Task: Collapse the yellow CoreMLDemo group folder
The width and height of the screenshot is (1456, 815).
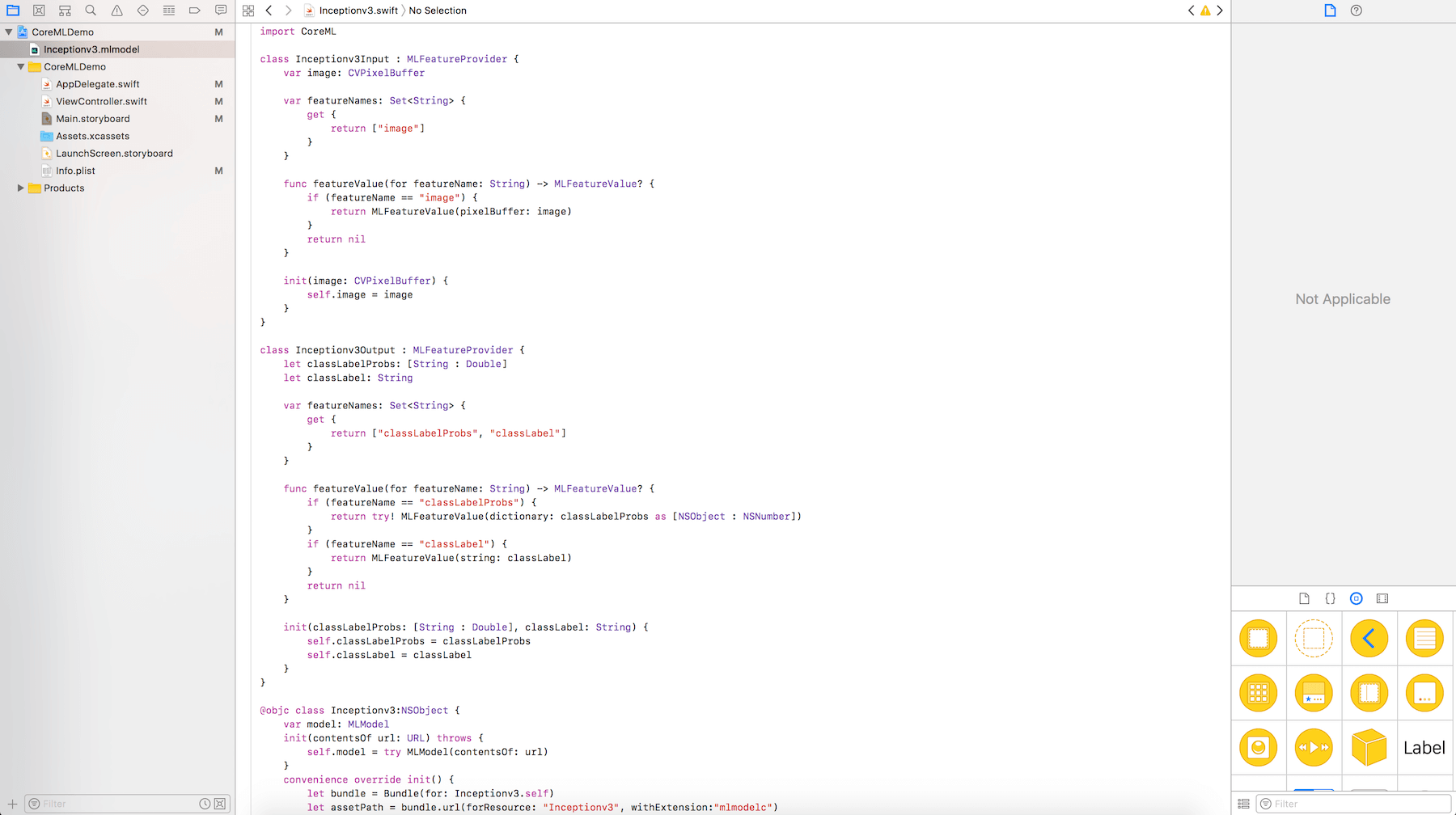Action: coord(21,67)
